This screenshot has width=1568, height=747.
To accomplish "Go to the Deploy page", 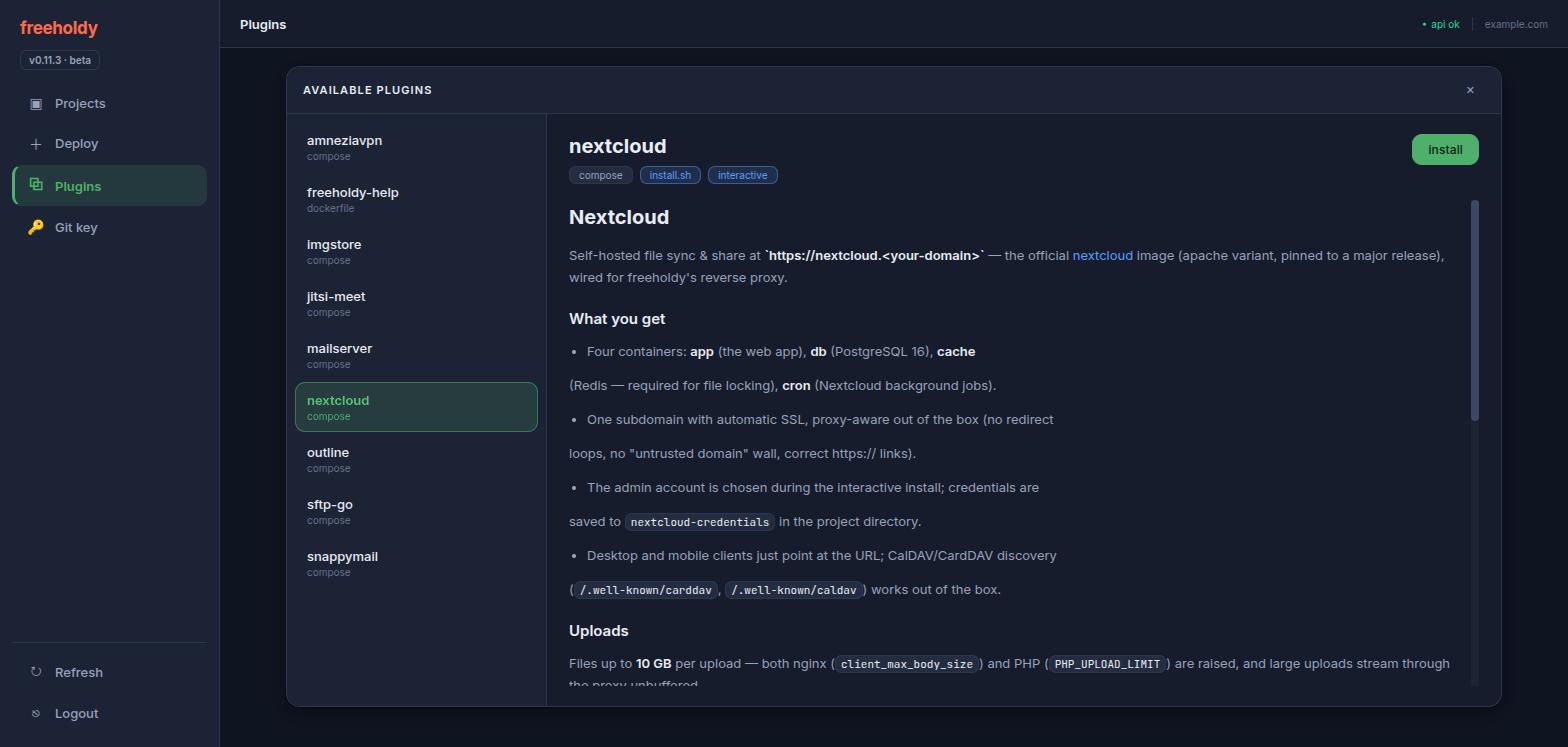I will pos(110,144).
